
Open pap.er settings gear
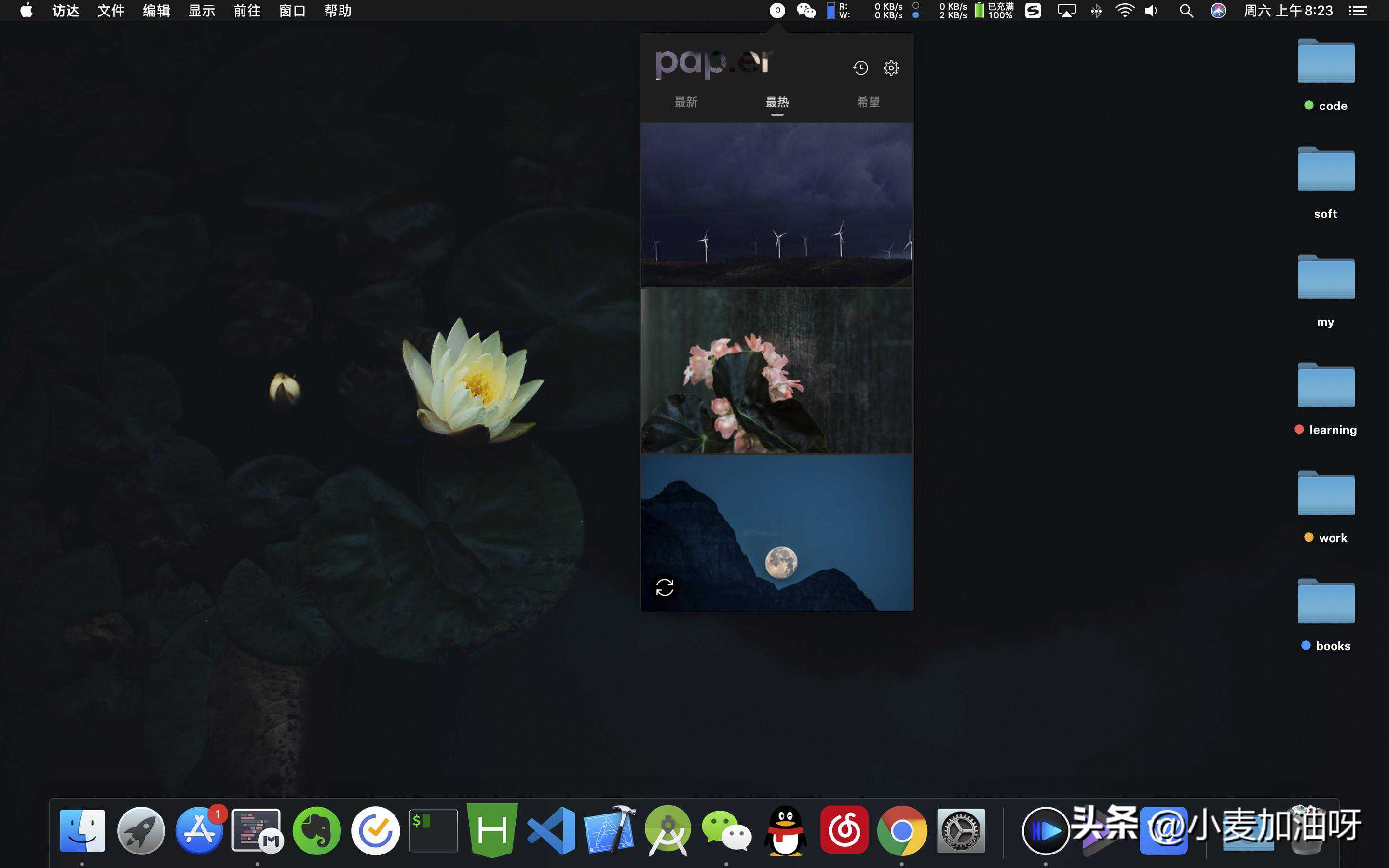pos(891,68)
